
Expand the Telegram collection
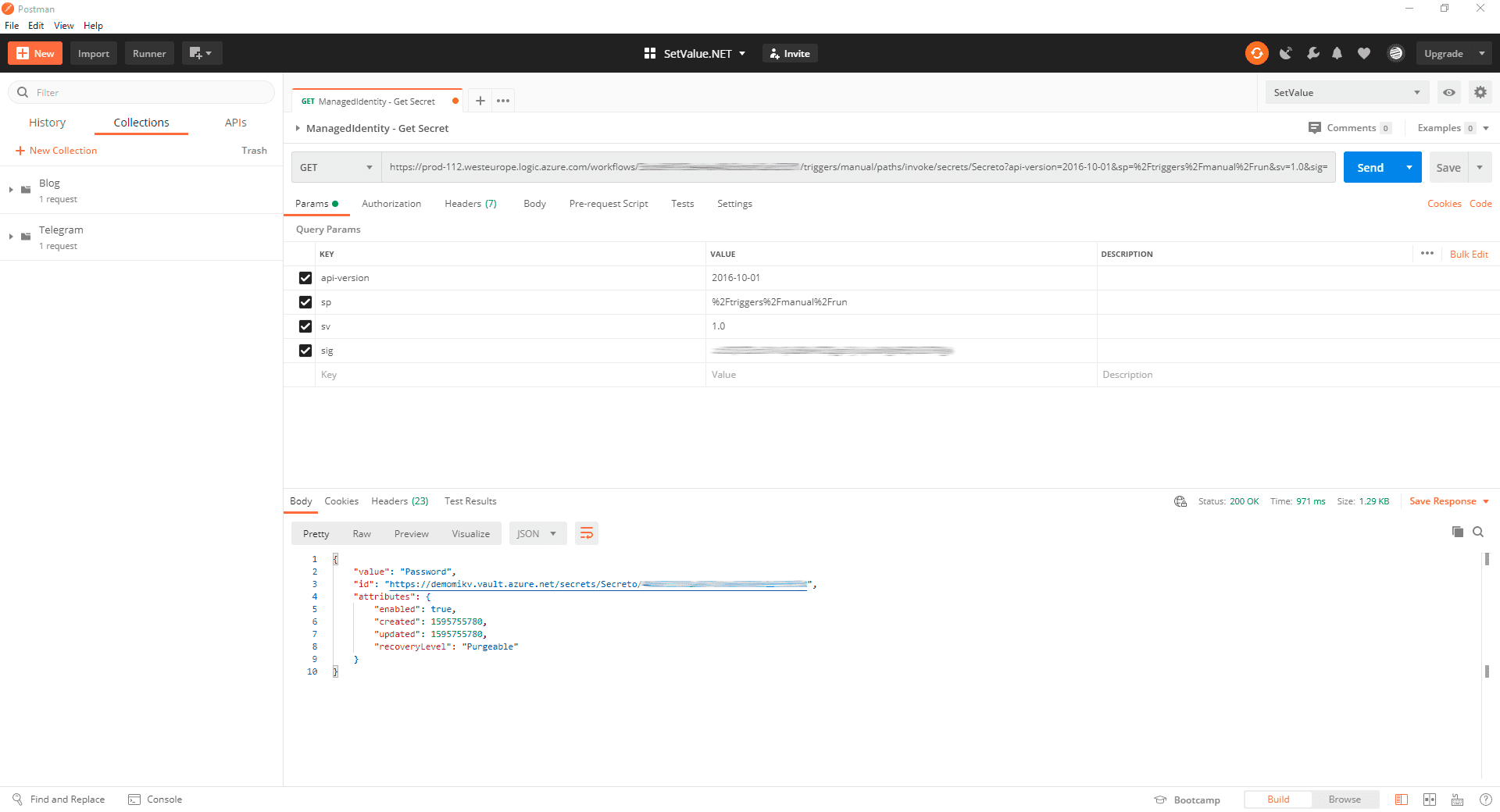(11, 237)
